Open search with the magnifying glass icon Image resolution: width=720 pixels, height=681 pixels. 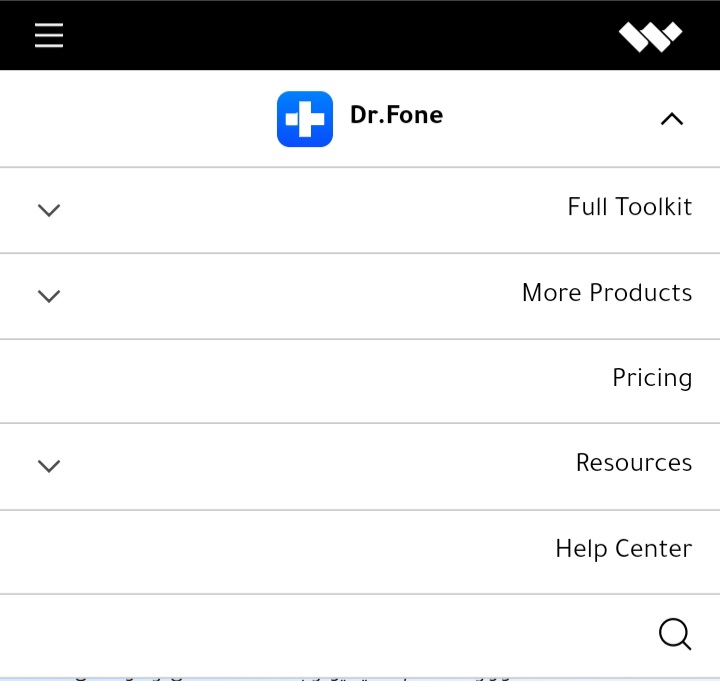click(x=675, y=634)
